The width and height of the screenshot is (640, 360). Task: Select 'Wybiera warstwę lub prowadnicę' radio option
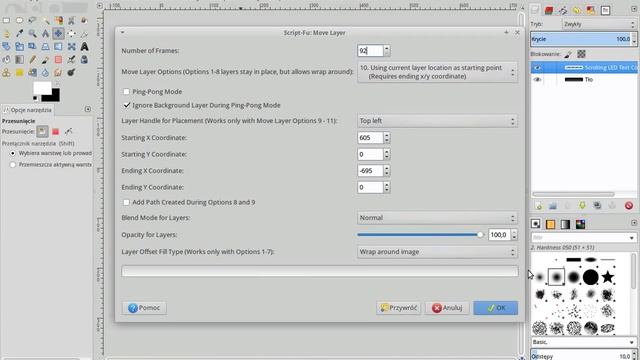tap(13, 153)
